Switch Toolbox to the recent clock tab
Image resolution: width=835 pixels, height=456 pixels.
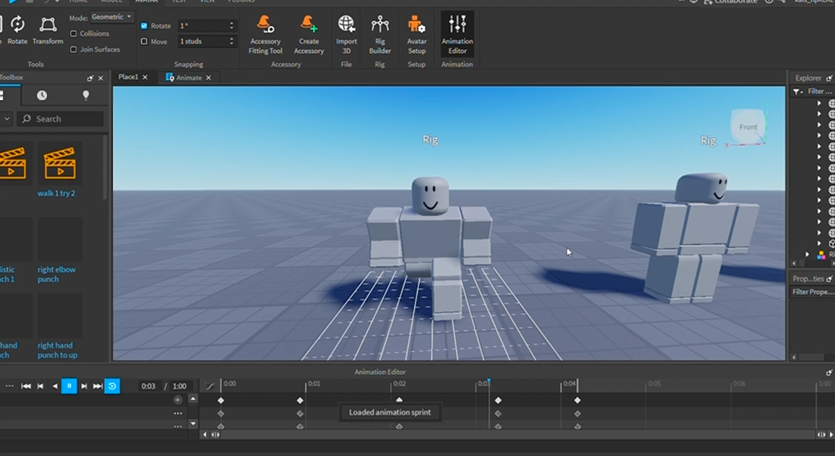click(x=42, y=95)
